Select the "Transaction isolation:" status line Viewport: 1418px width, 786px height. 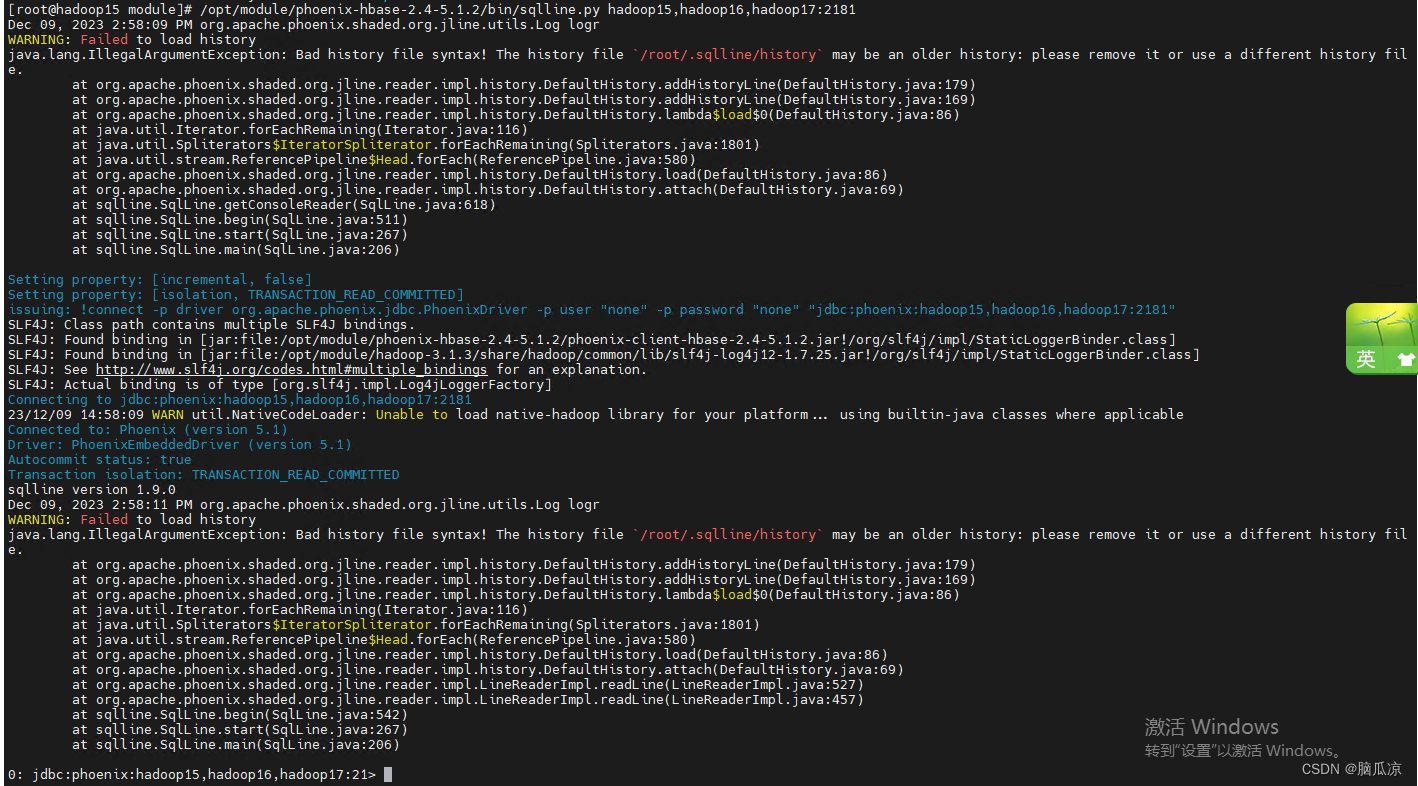coord(203,474)
